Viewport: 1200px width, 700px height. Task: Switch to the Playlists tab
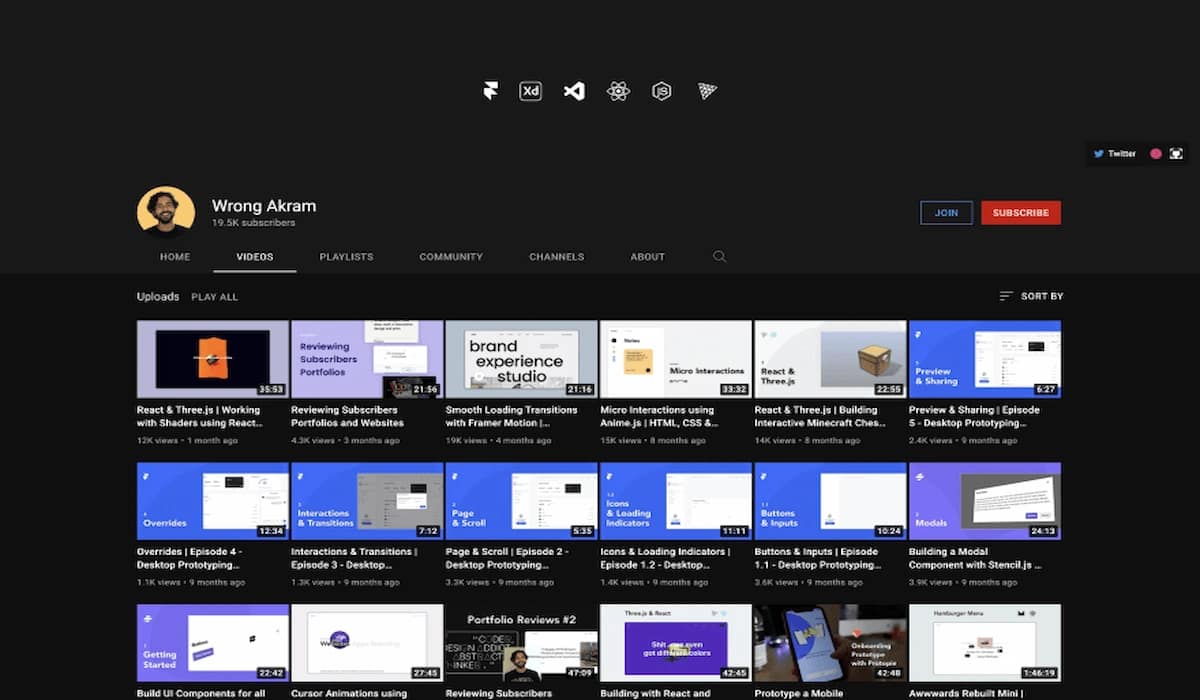point(346,257)
